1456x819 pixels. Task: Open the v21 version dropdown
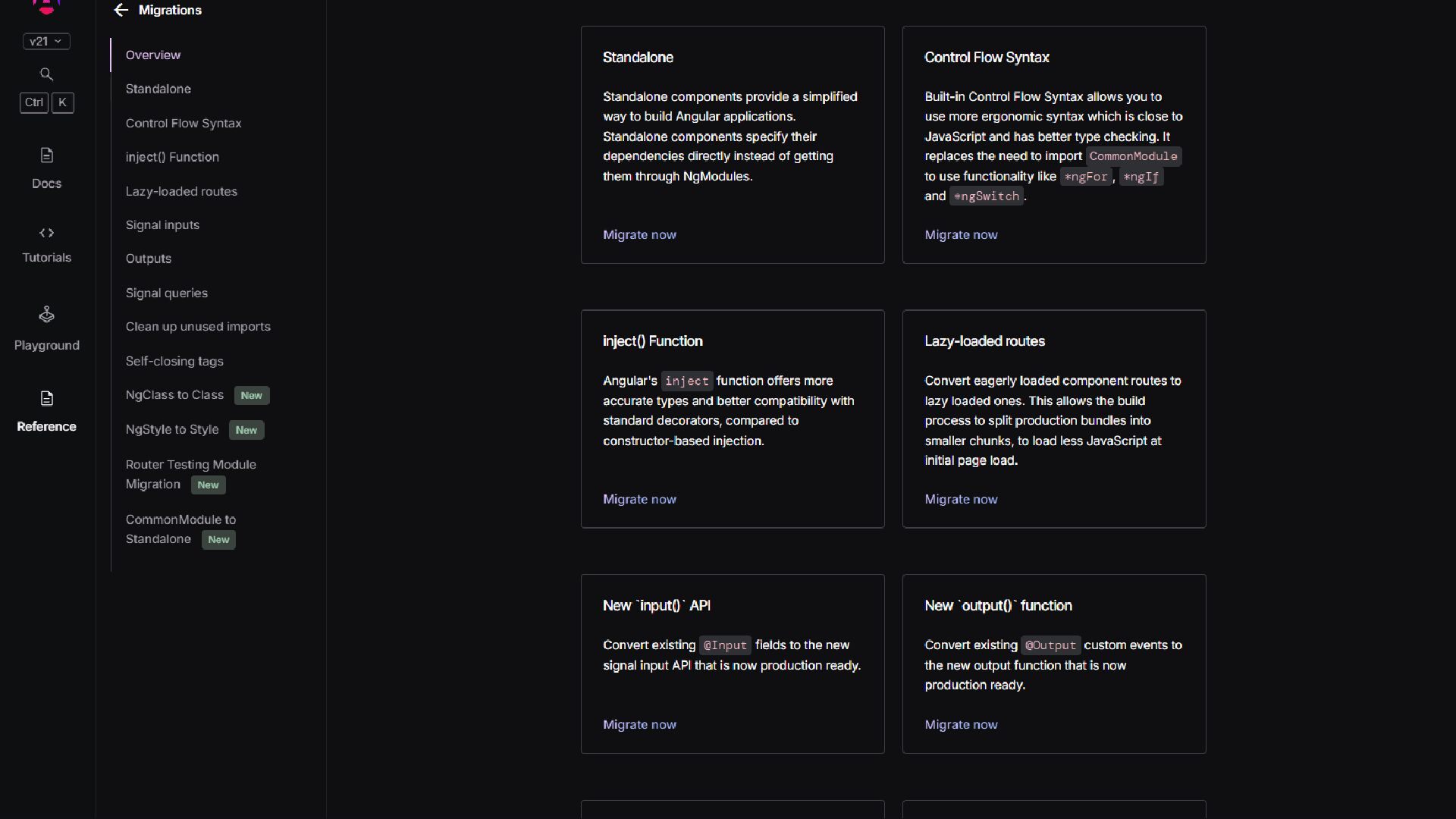[x=46, y=42]
